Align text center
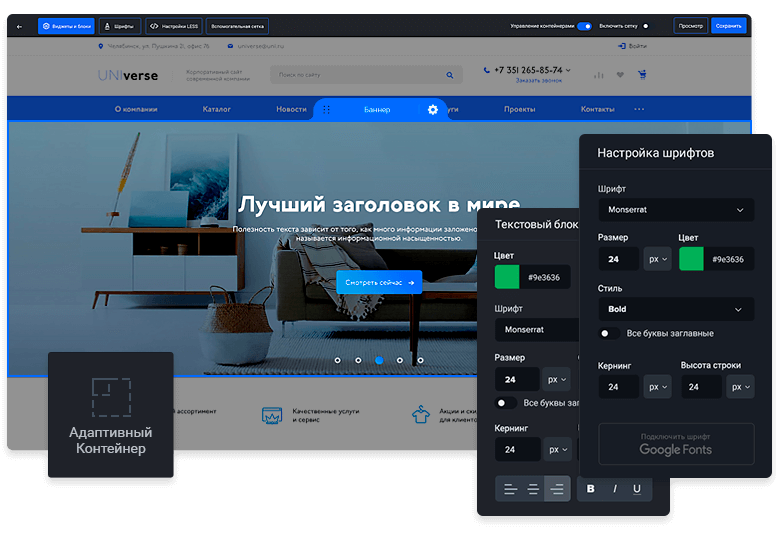 (x=533, y=489)
